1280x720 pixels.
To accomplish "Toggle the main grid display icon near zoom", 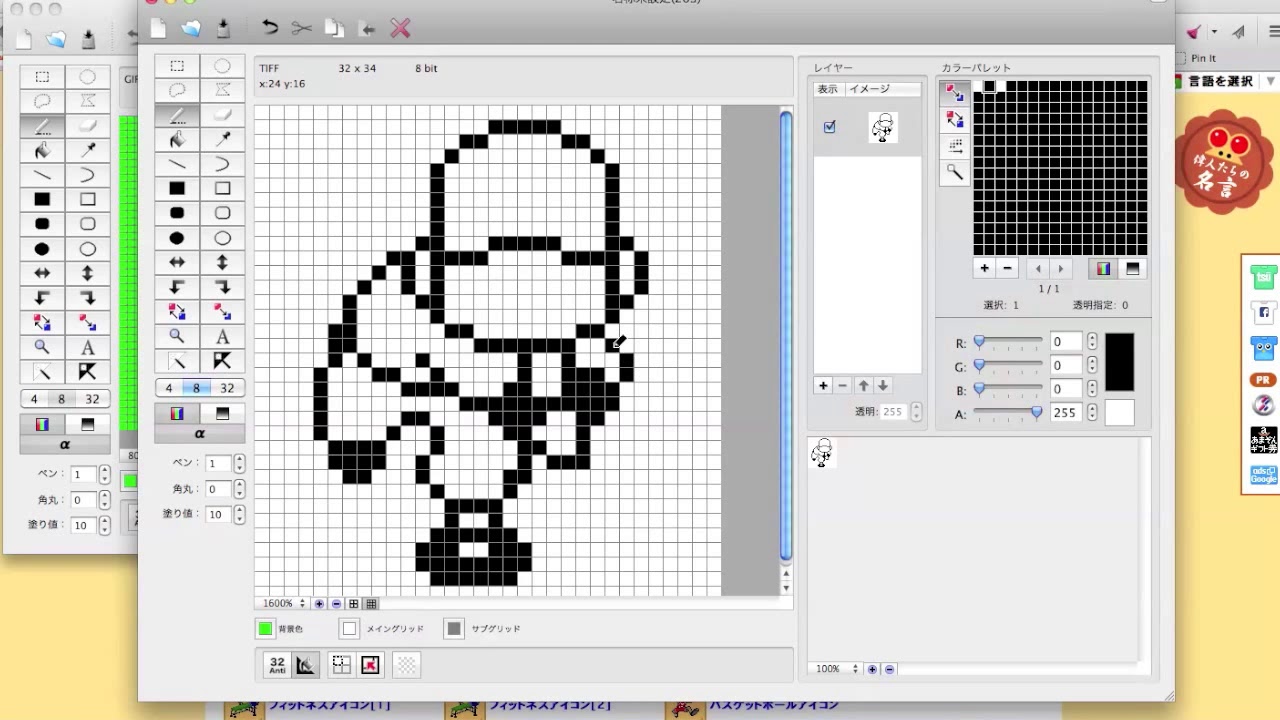I will coord(353,604).
